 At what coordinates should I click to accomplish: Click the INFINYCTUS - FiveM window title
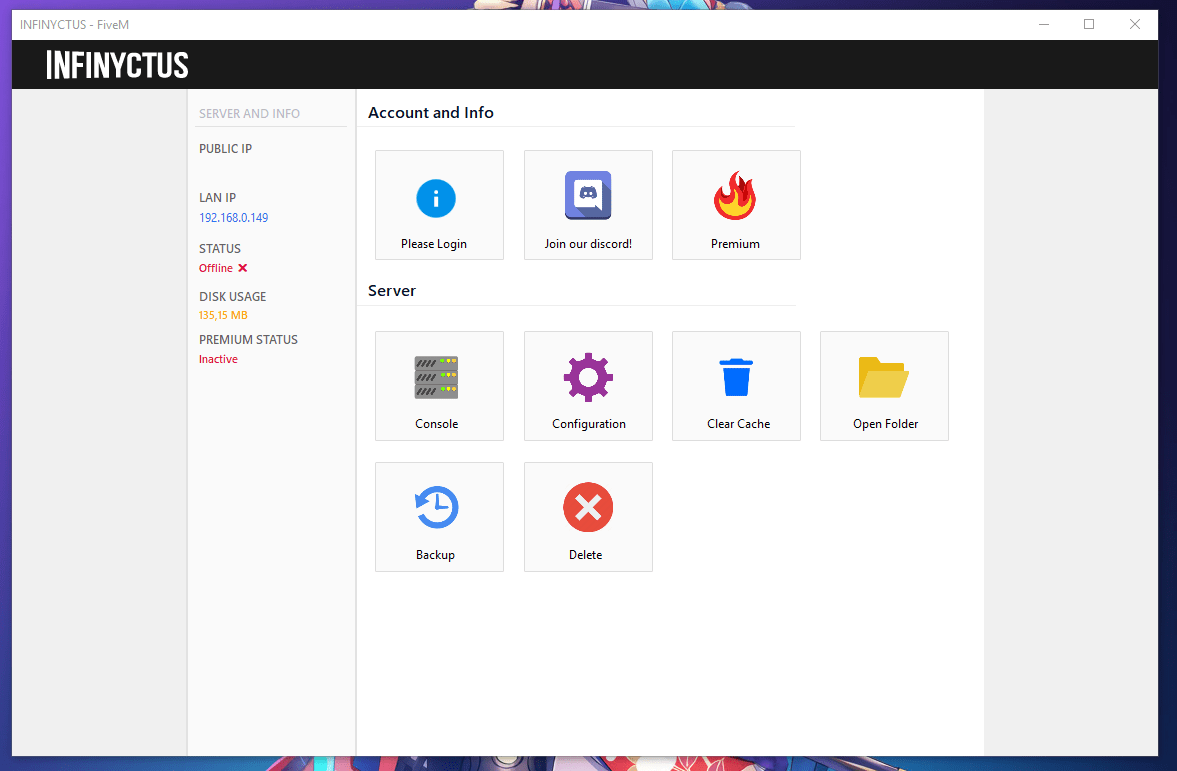point(74,25)
